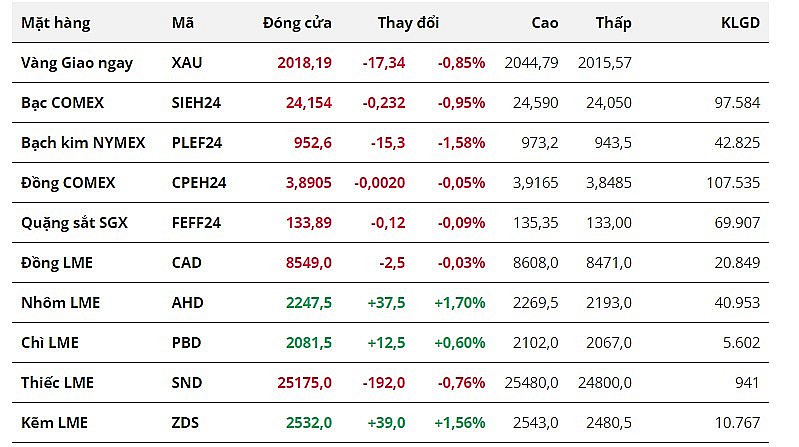Click the Mã column header
The width and height of the screenshot is (799, 447).
click(x=183, y=22)
